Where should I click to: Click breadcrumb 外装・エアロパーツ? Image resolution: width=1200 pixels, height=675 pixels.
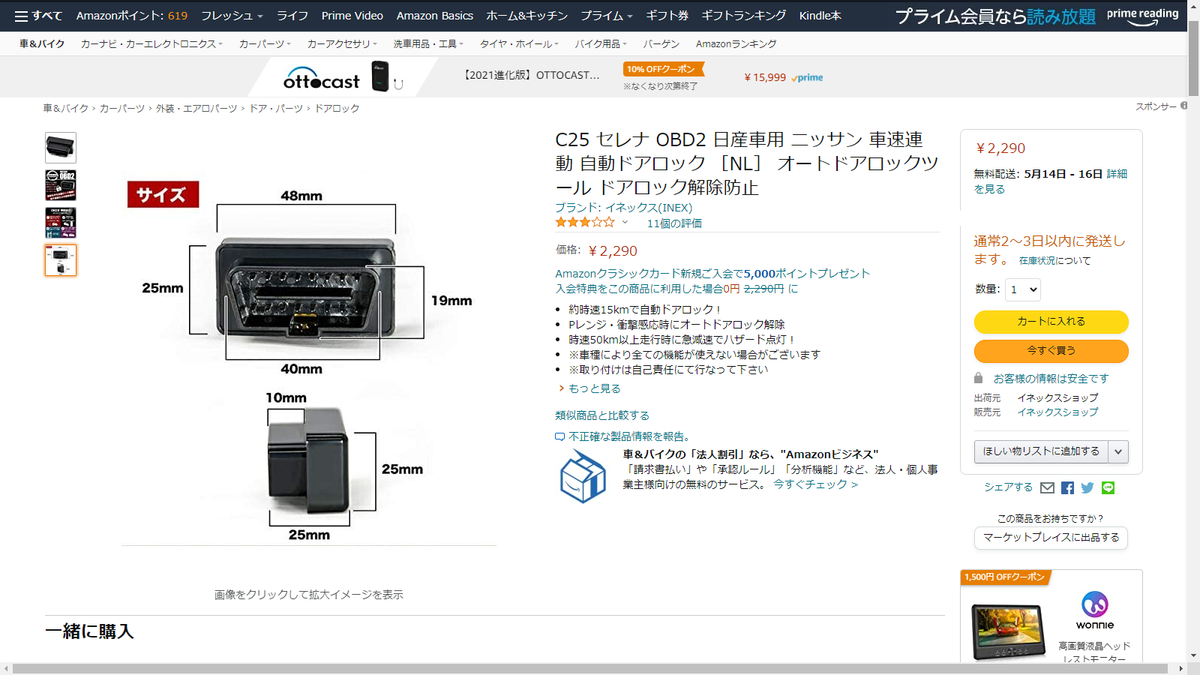click(x=196, y=108)
